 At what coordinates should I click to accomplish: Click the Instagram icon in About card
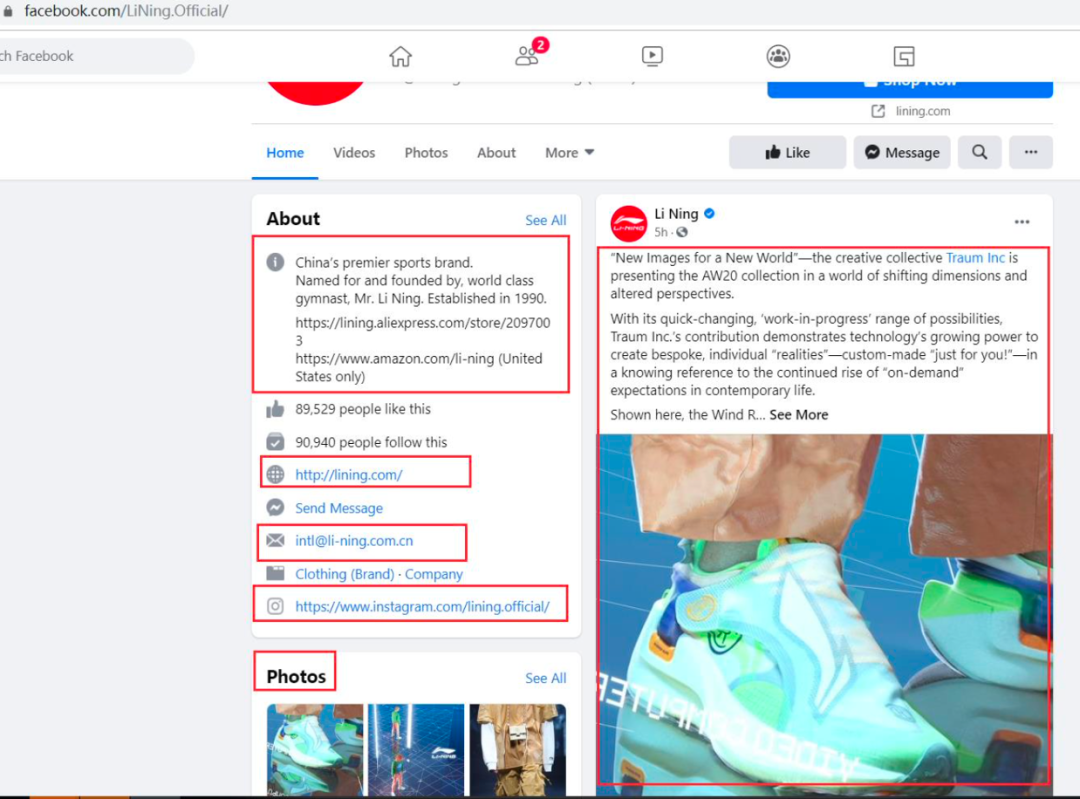pos(276,606)
